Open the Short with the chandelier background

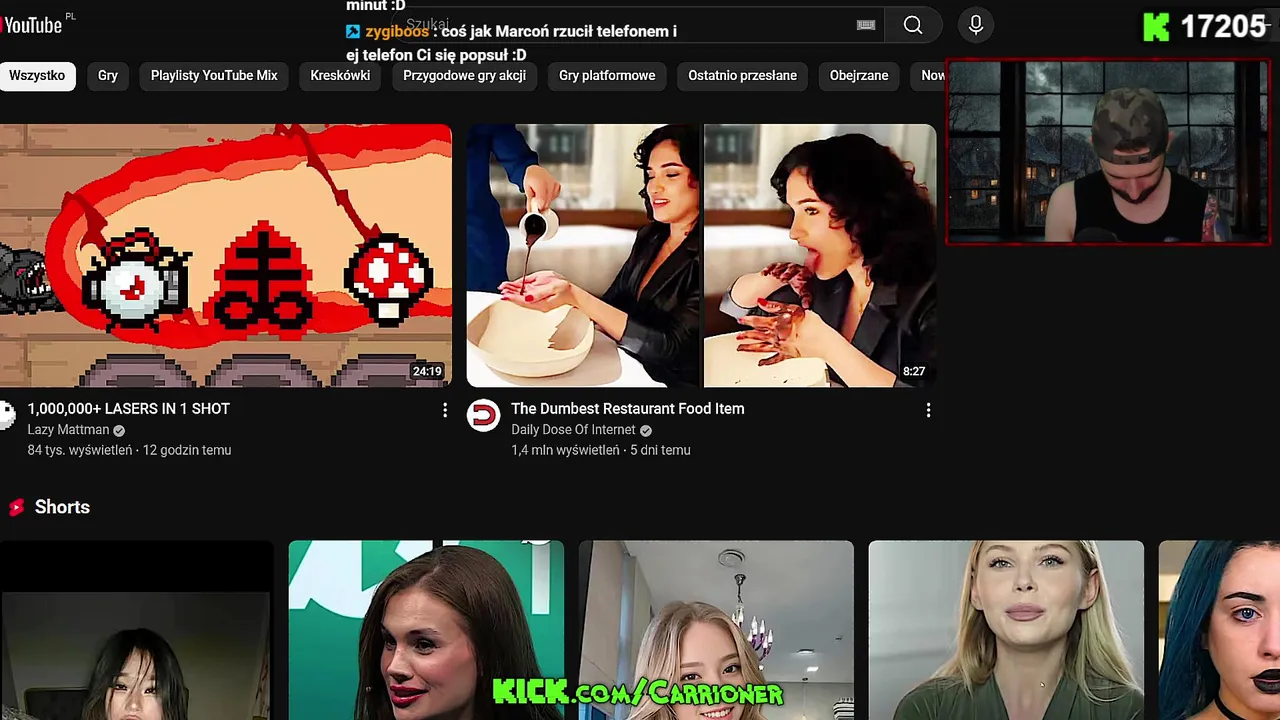pyautogui.click(x=716, y=630)
